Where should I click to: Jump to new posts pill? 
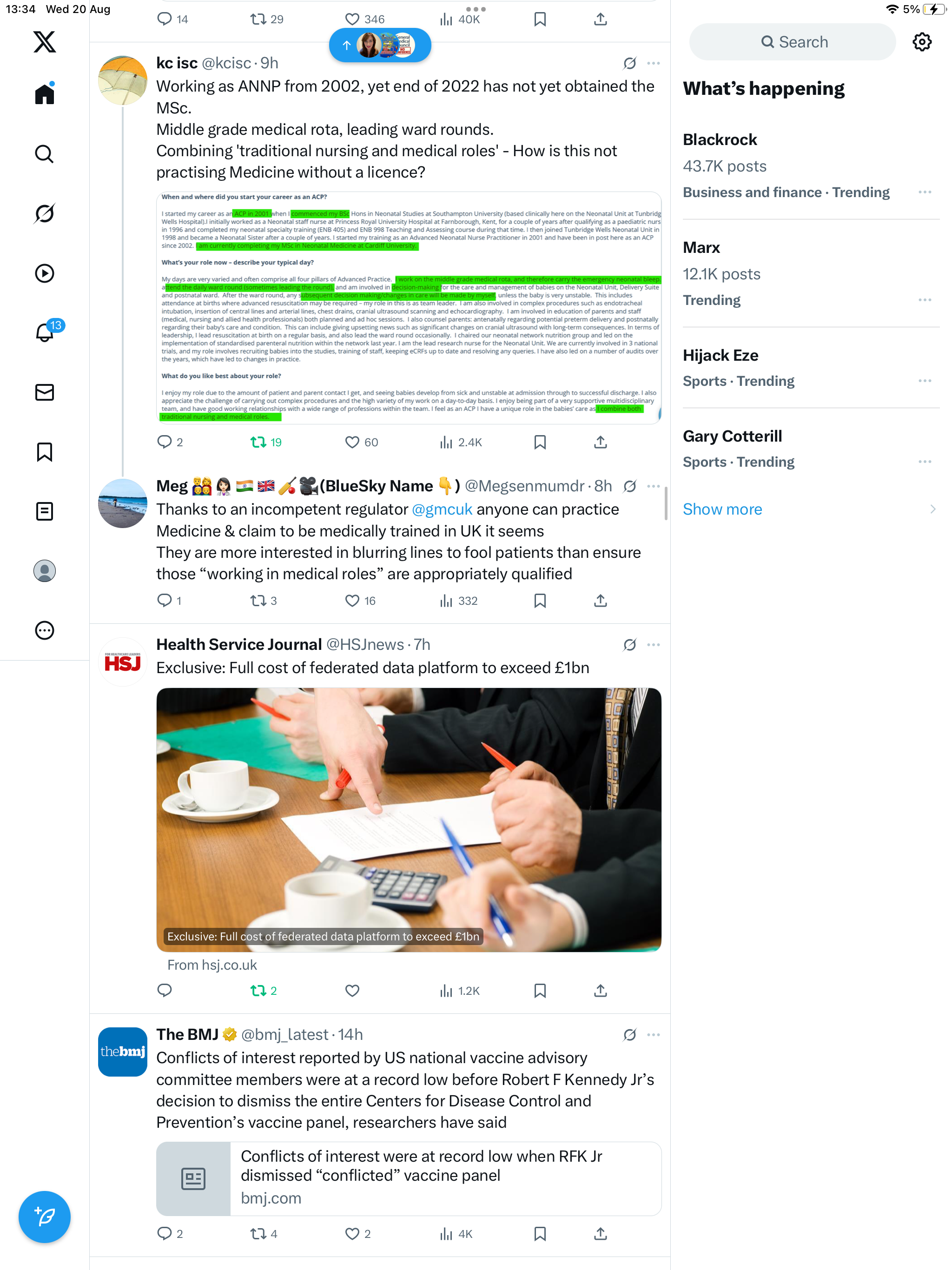click(379, 46)
